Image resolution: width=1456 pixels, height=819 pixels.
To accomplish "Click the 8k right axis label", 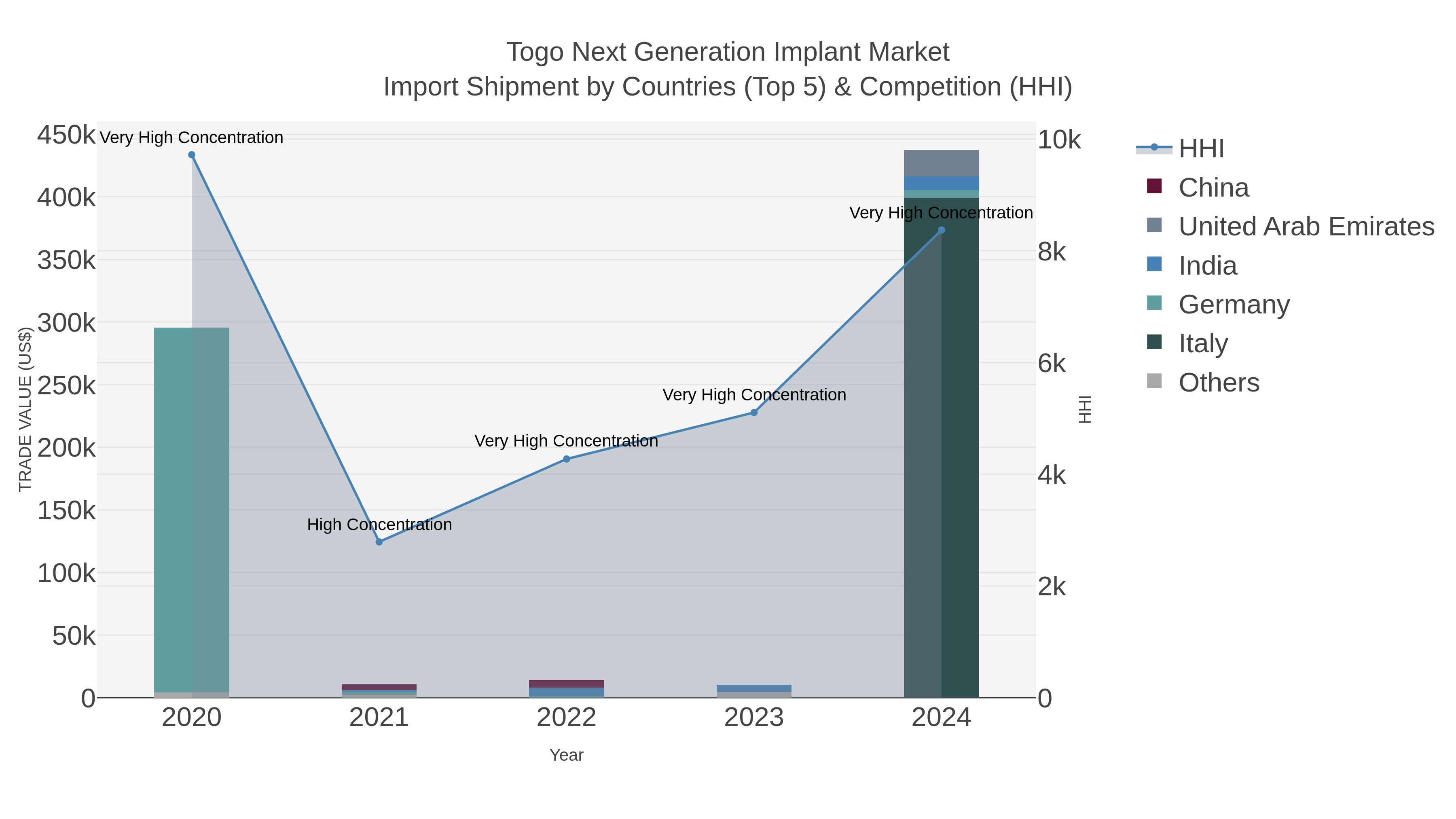I will 1051,252.
